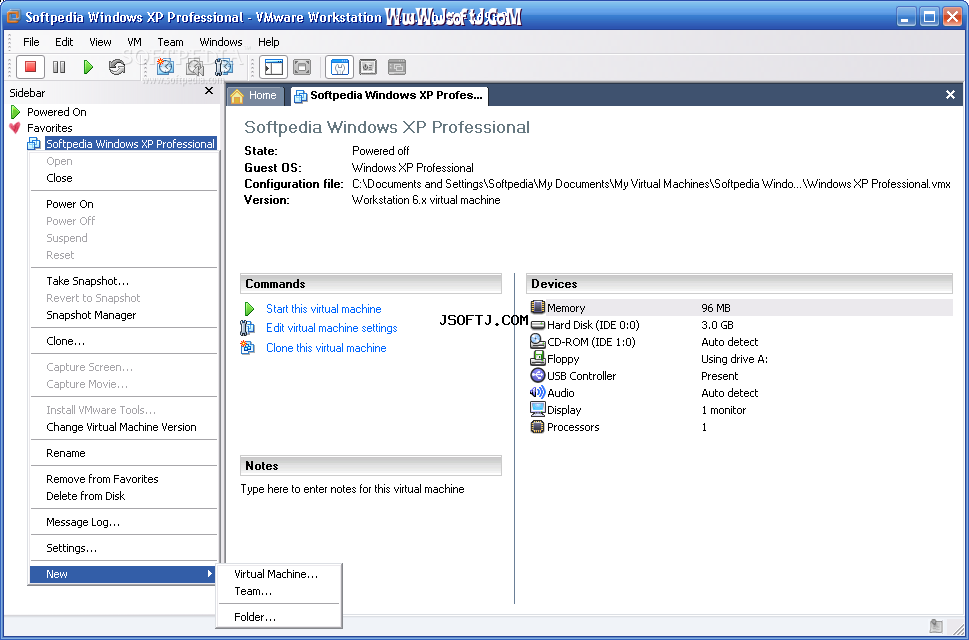Switch to summary view toolbar icon
The height and width of the screenshot is (640, 969).
339,67
